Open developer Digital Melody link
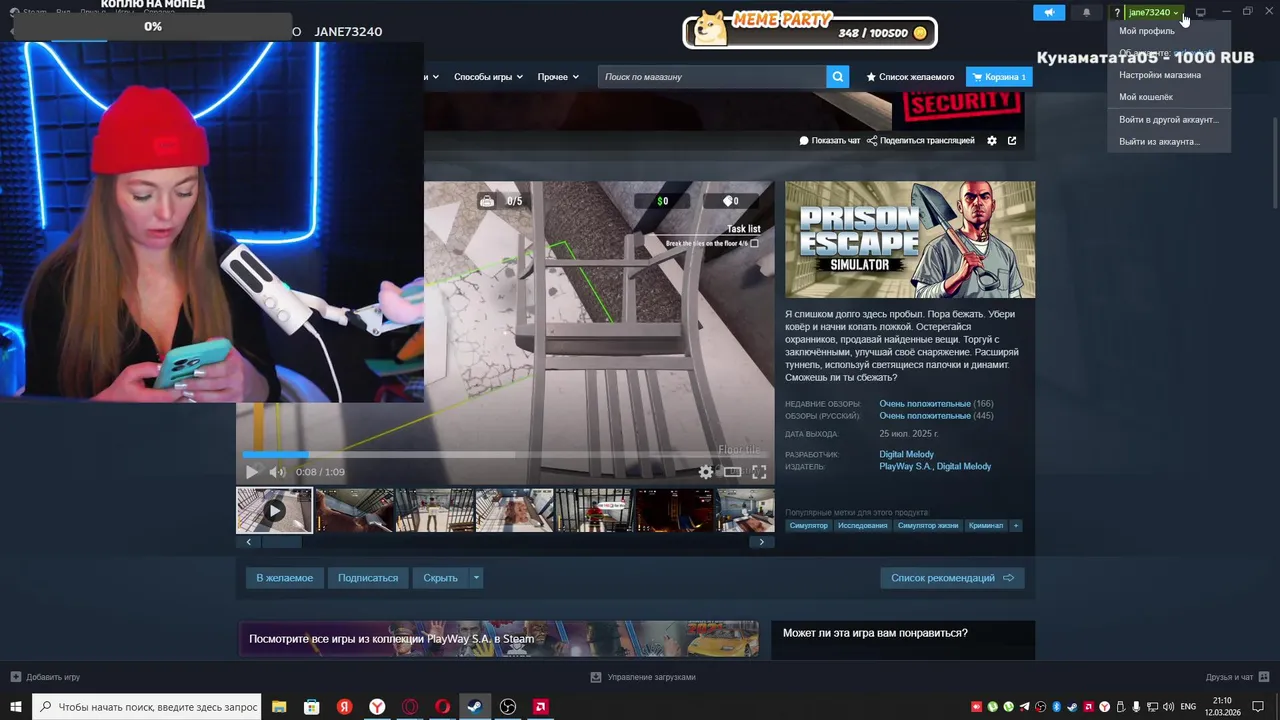 pyautogui.click(x=906, y=455)
